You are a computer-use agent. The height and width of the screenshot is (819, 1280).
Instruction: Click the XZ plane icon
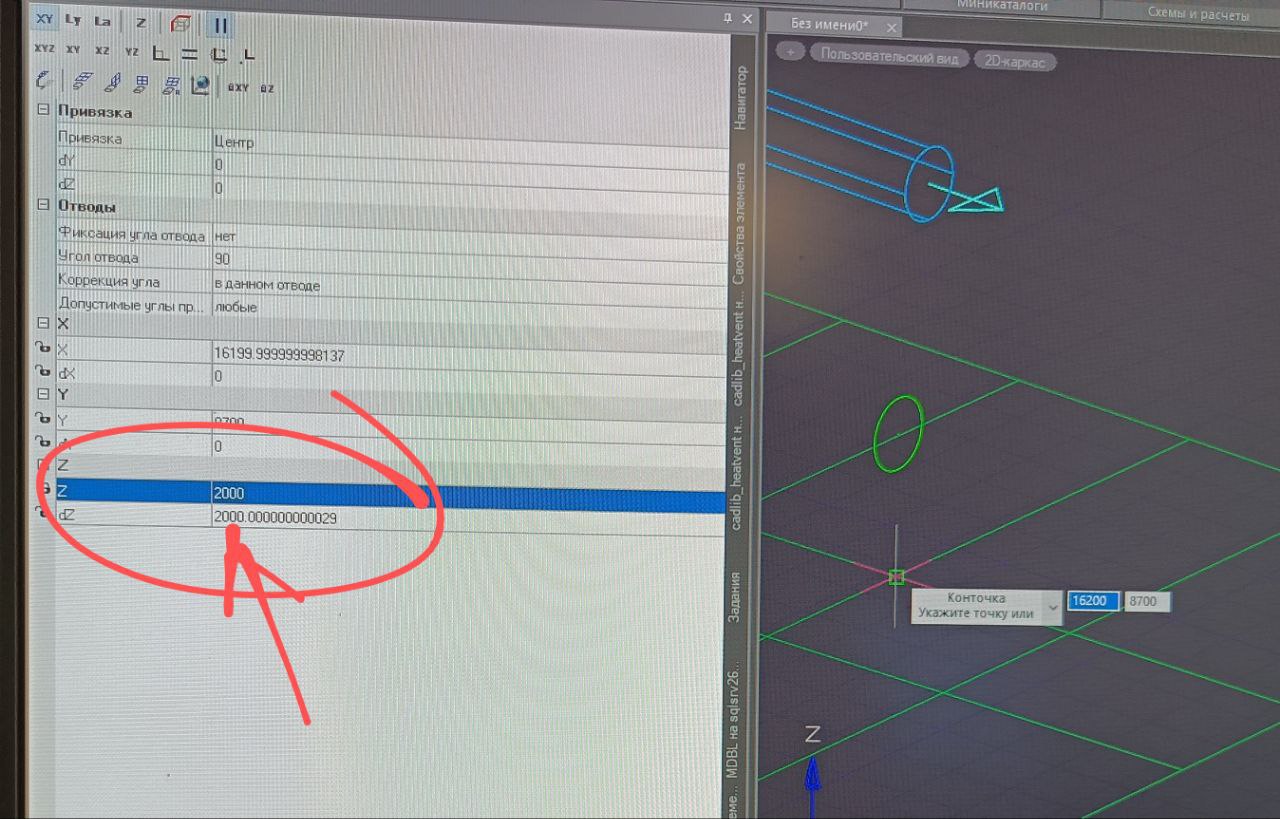pos(102,50)
